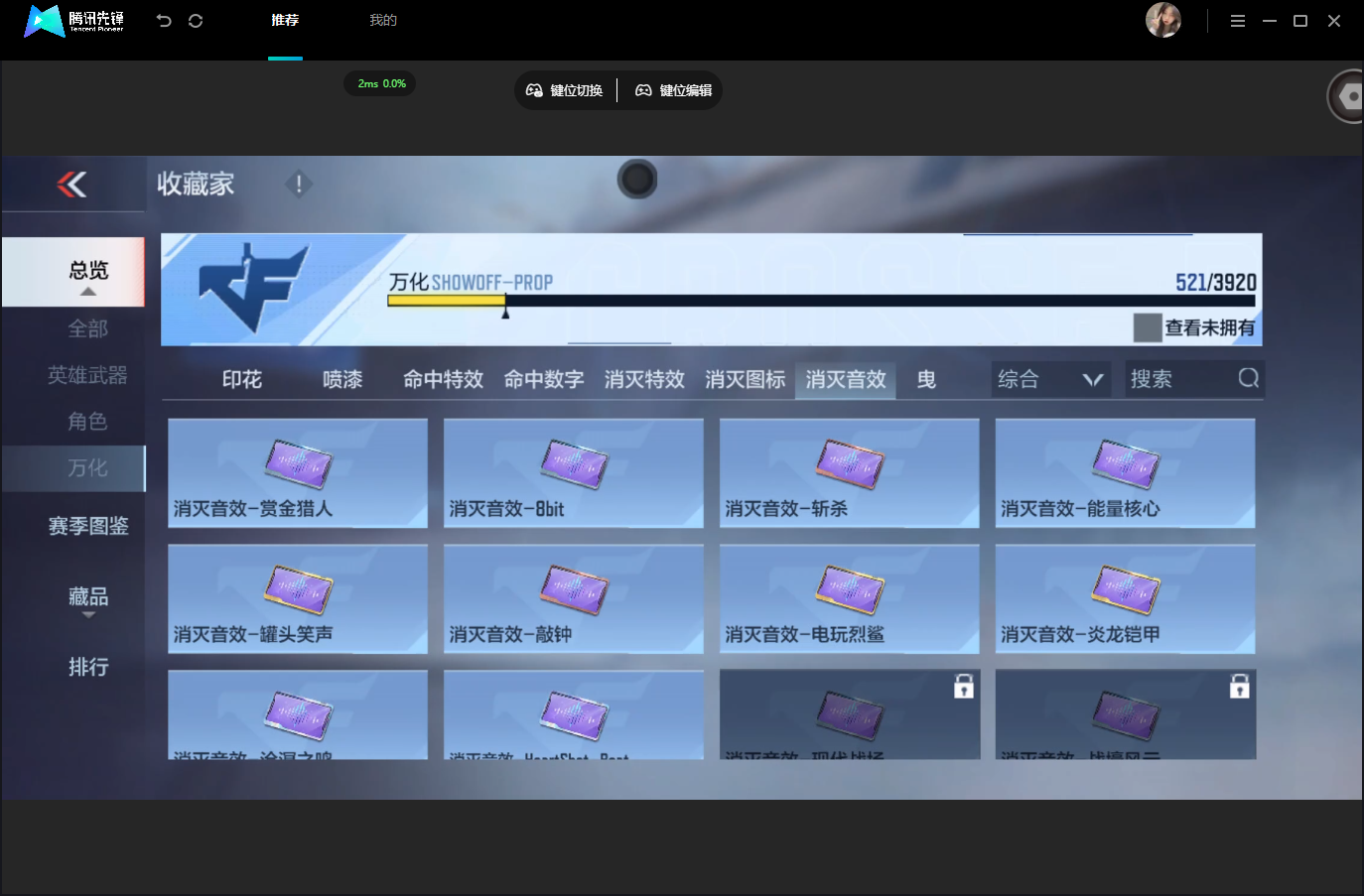1364x896 pixels.
Task: Select the 消灭特效 category tab
Action: (x=644, y=379)
